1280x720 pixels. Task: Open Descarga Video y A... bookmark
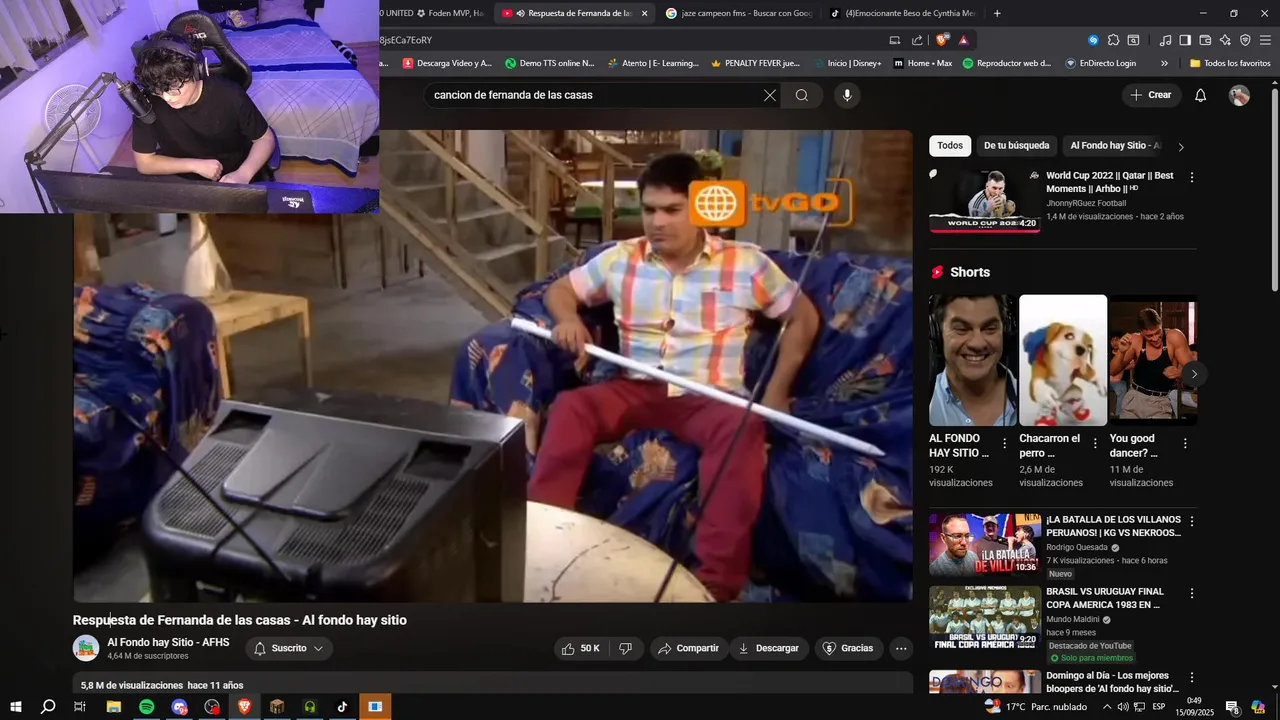tap(447, 63)
